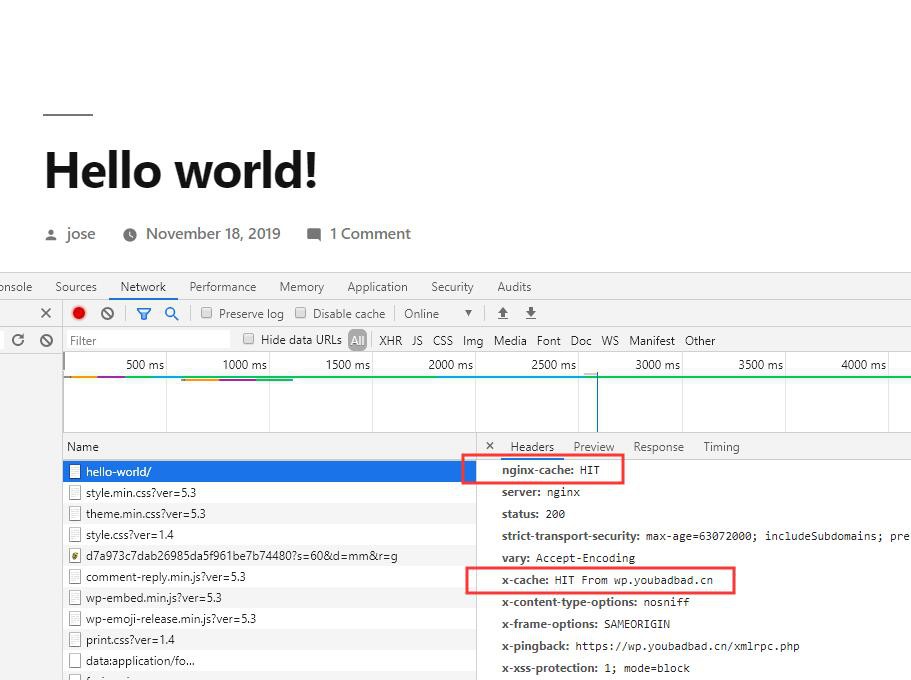This screenshot has height=680, width=911.
Task: Open the Online throttling dropdown
Action: pyautogui.click(x=438, y=313)
